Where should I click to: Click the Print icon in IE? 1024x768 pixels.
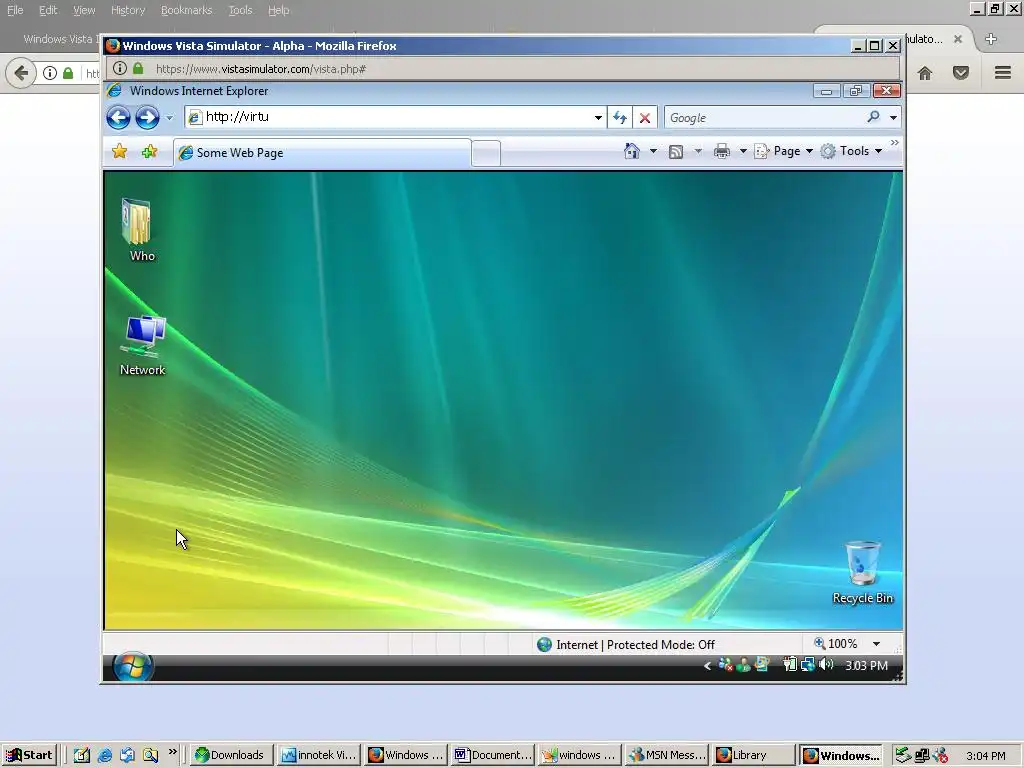tap(722, 152)
